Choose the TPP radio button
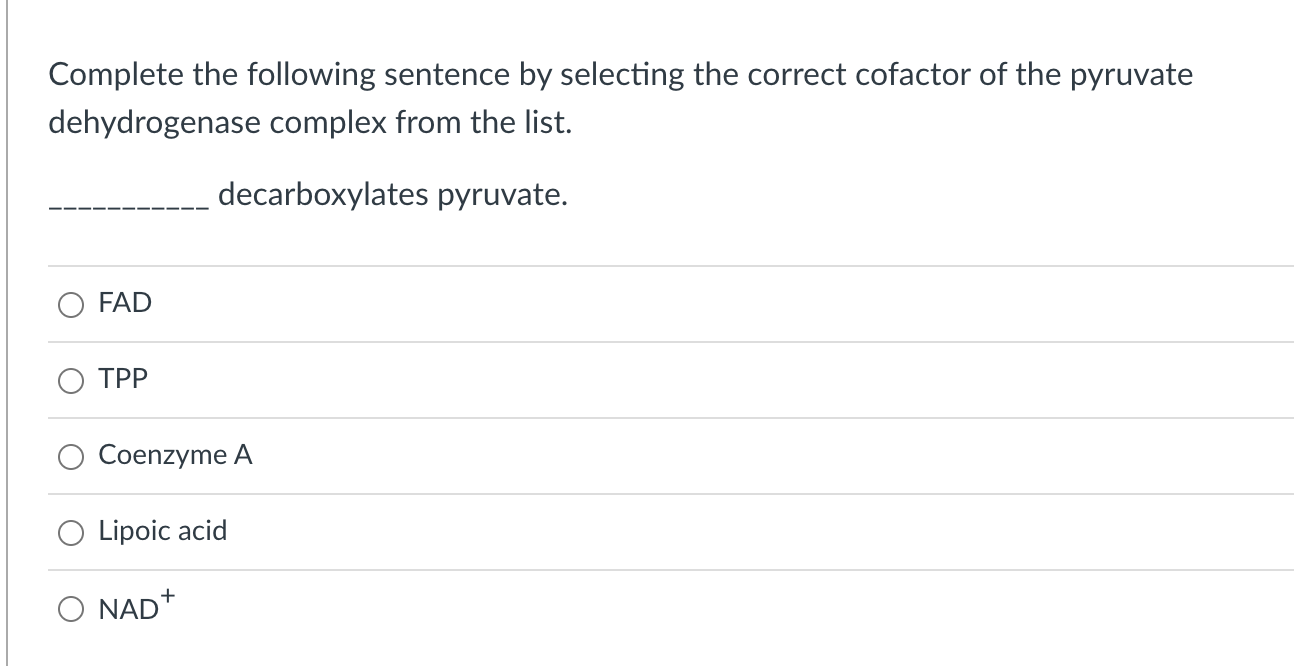Image resolution: width=1294 pixels, height=666 pixels. [71, 380]
